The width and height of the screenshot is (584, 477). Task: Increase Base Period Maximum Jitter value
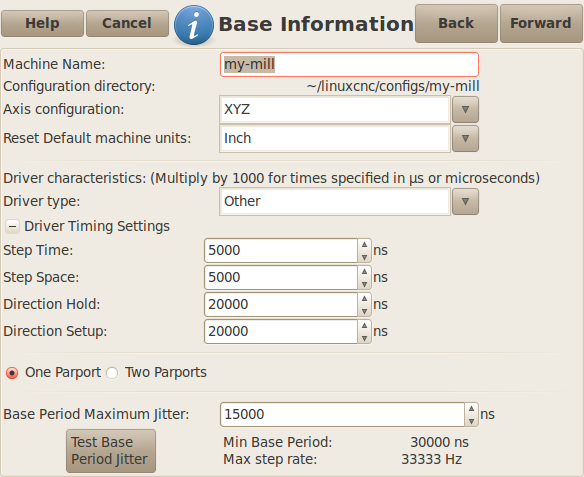tap(472, 408)
